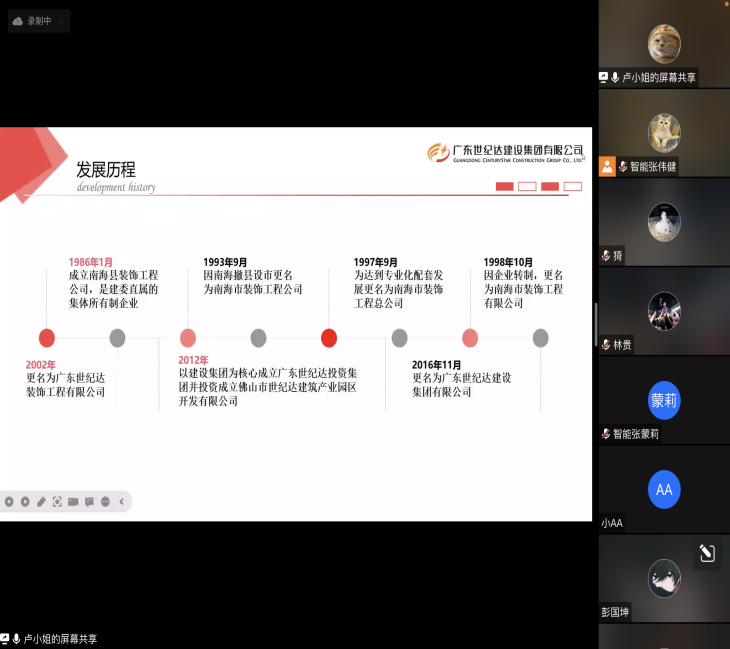The width and height of the screenshot is (730, 649).
Task: Open the comment bubble icon in toolbar
Action: point(89,502)
